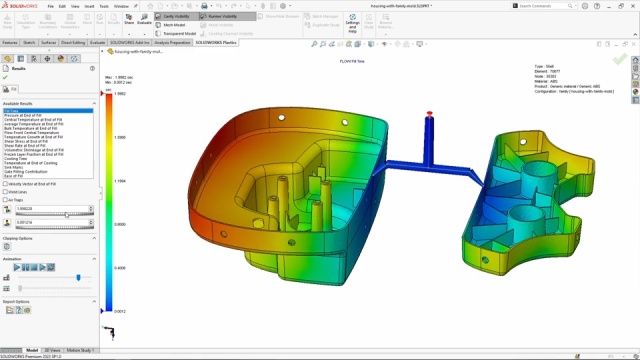Switch to the SOLIDWORKS Plastics tab
The height and width of the screenshot is (360, 640).
pos(216,42)
